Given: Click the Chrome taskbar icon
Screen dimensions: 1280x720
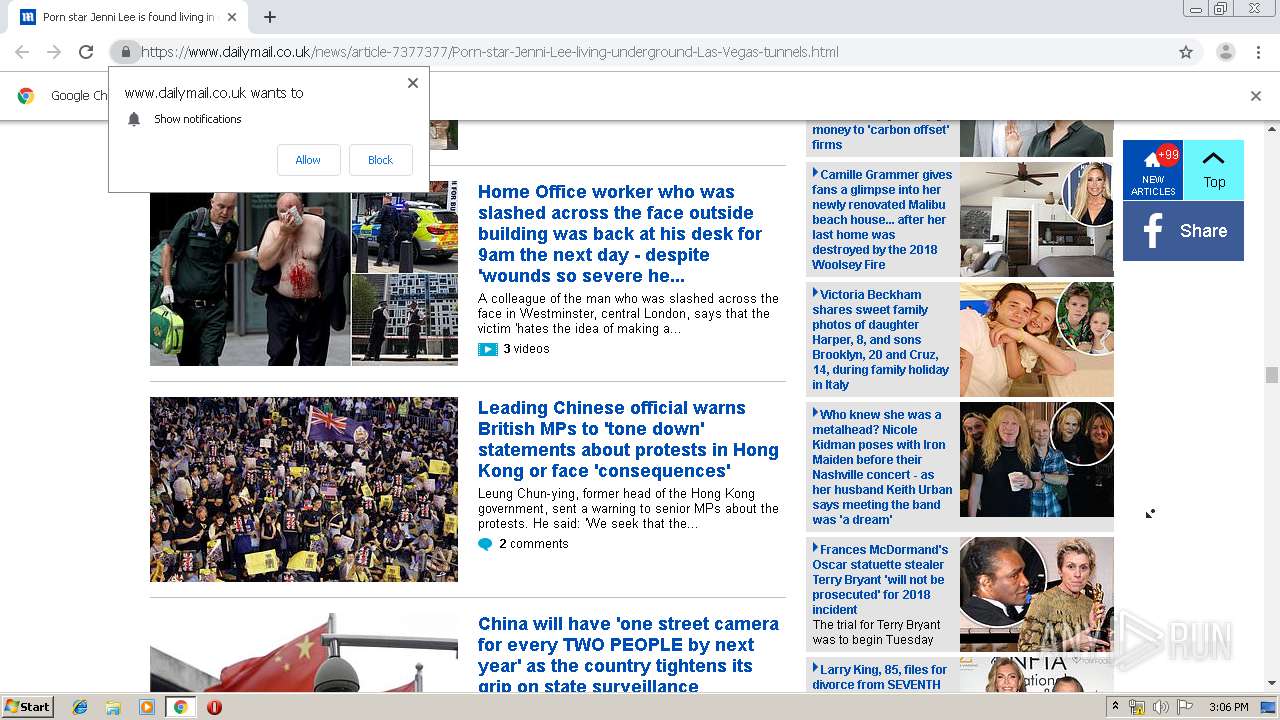Looking at the screenshot, I should pyautogui.click(x=180, y=707).
